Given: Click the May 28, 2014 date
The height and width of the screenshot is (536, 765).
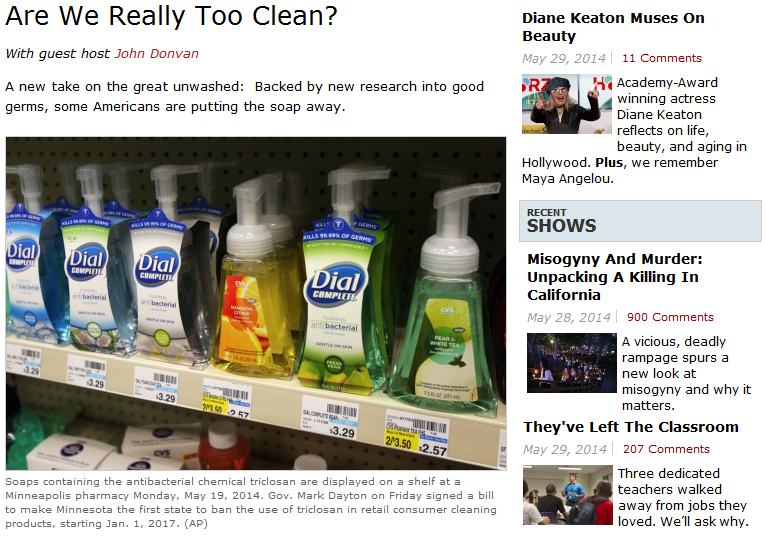Looking at the screenshot, I should tap(569, 318).
